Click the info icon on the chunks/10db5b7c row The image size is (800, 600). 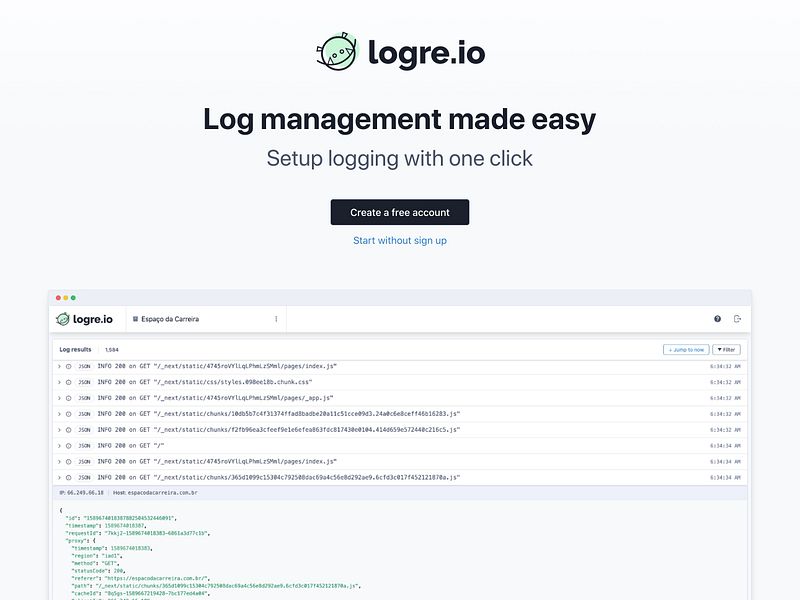pyautogui.click(x=68, y=414)
